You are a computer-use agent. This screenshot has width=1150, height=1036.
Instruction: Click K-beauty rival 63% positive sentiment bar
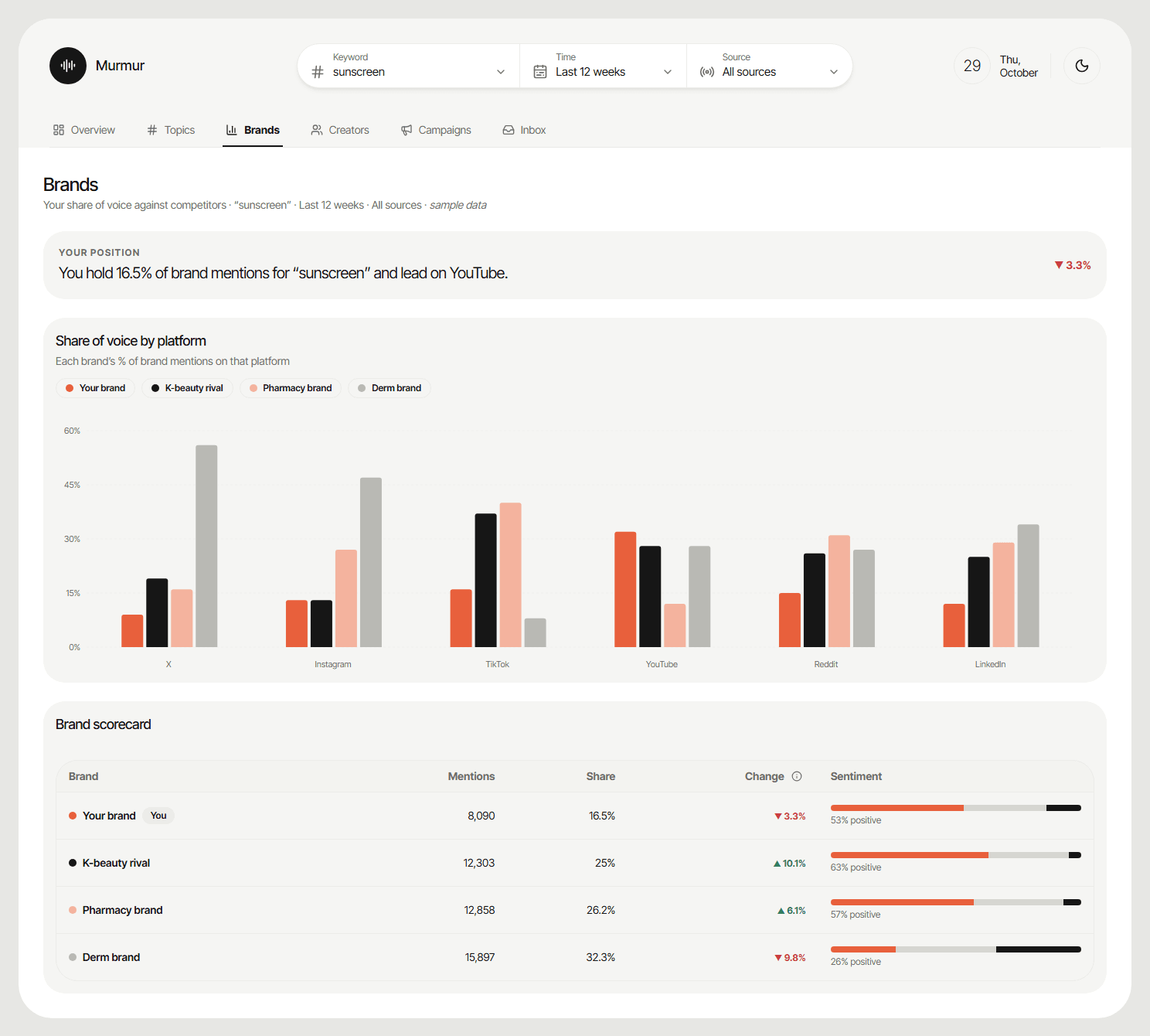[956, 855]
